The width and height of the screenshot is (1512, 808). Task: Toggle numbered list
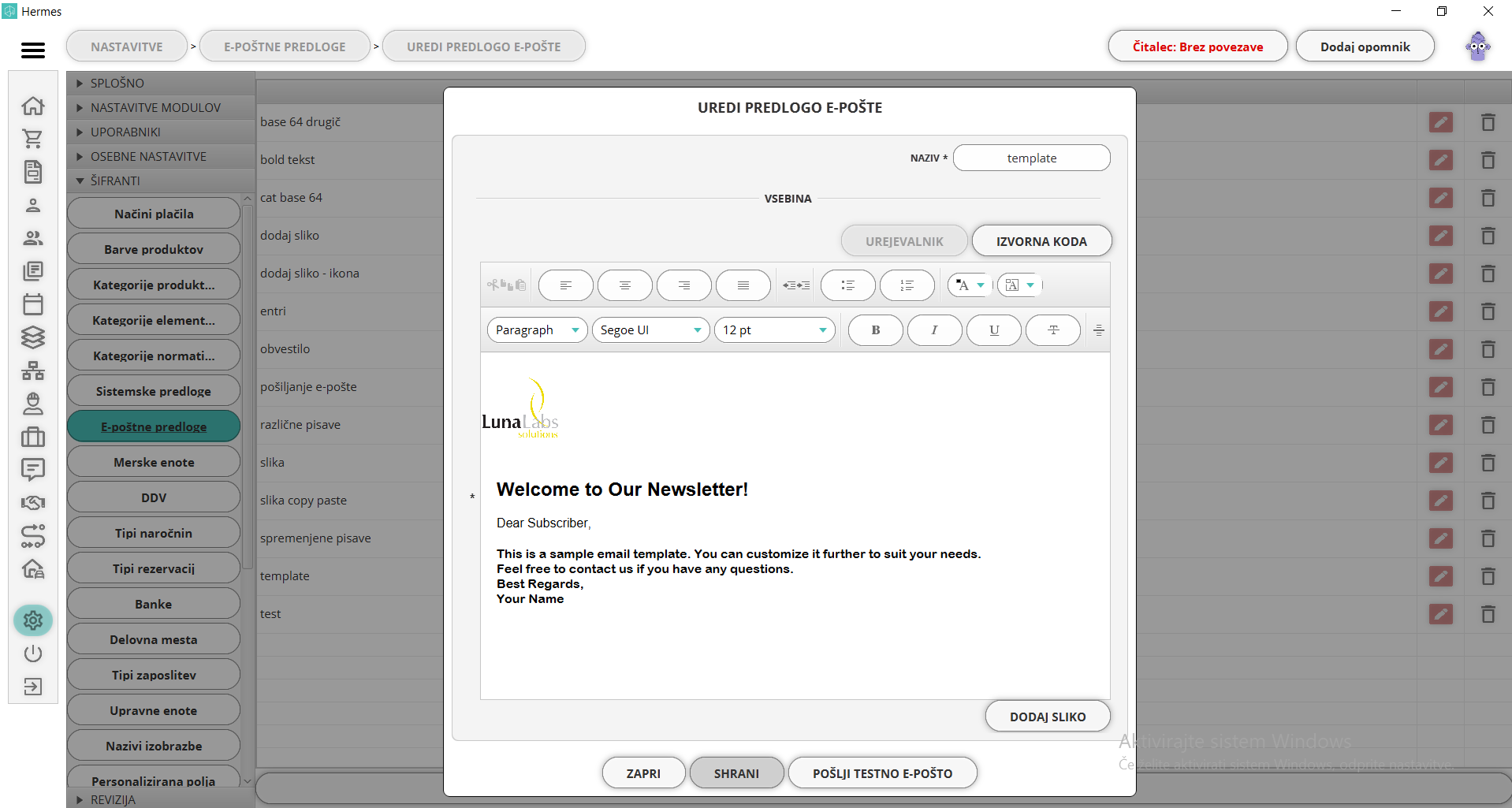click(x=907, y=285)
